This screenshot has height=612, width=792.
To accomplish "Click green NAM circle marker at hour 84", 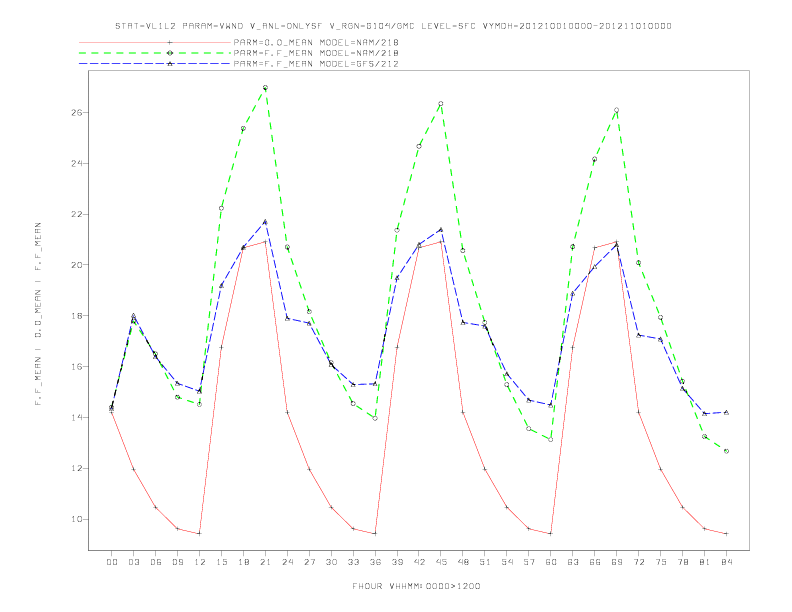I will (726, 451).
